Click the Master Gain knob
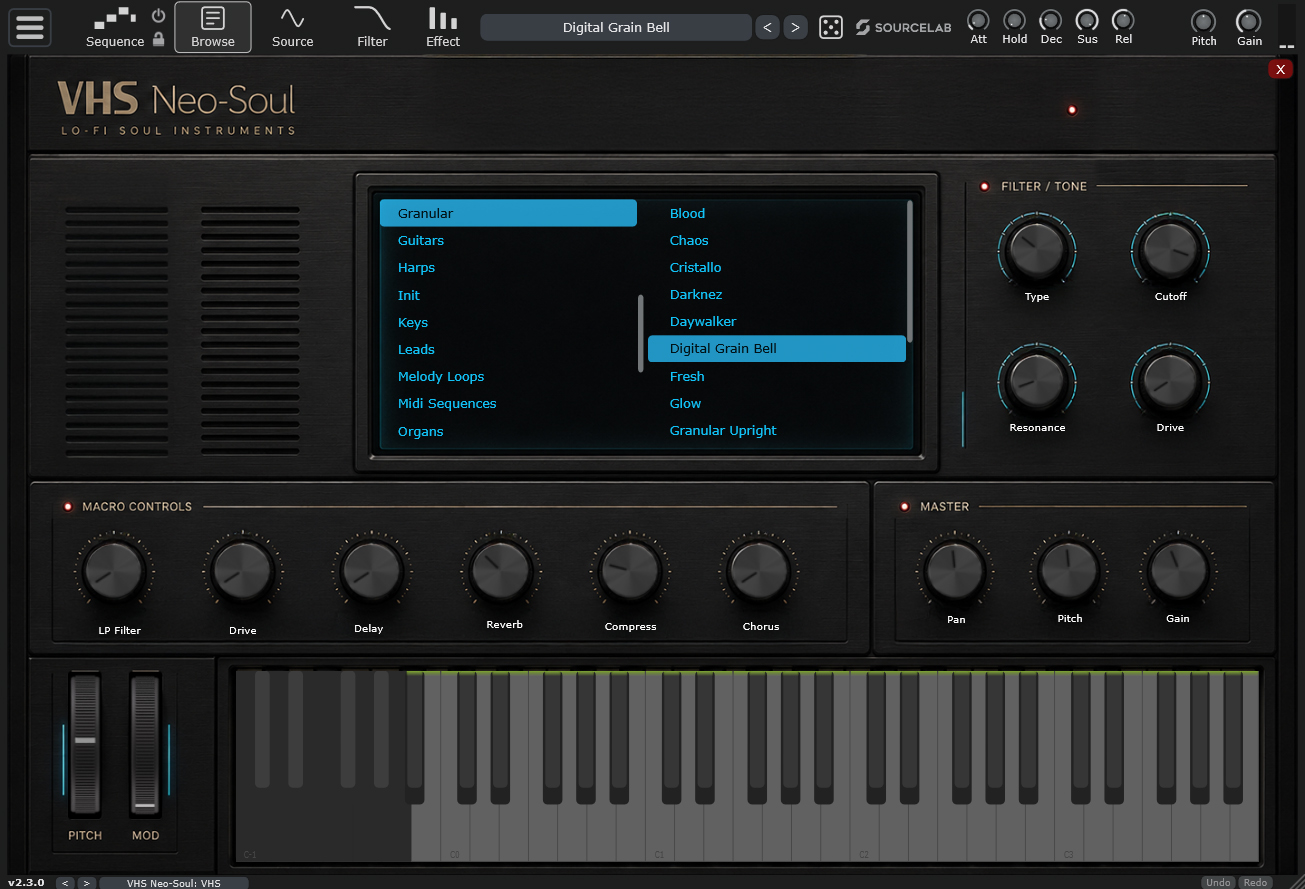 pyautogui.click(x=1178, y=570)
